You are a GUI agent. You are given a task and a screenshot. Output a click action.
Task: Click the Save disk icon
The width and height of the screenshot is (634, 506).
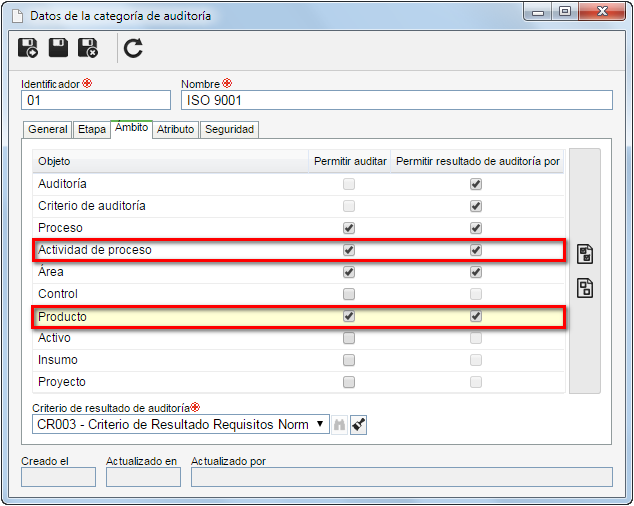tap(58, 48)
